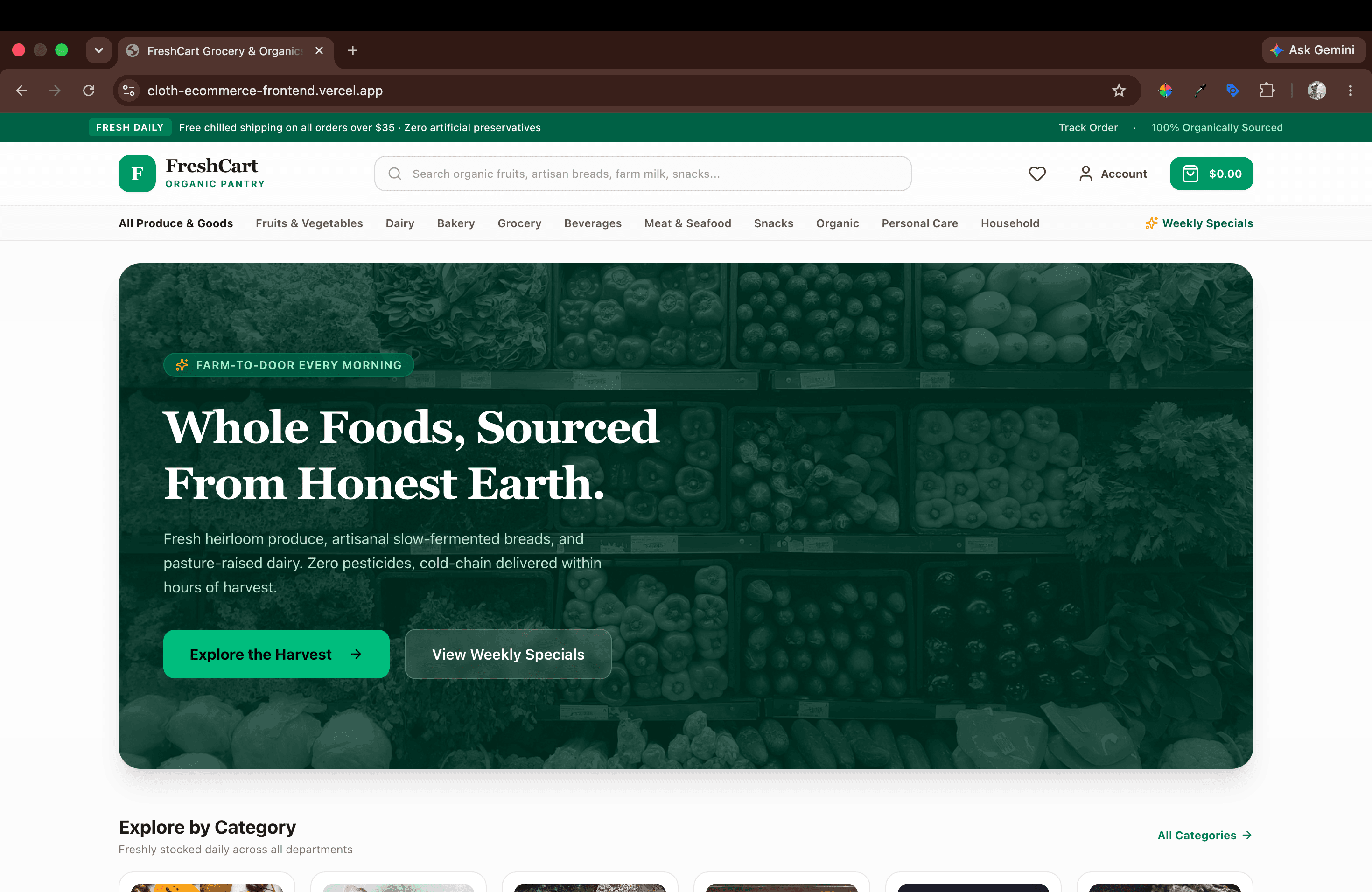Image resolution: width=1372 pixels, height=892 pixels.
Task: Open the Account user icon
Action: tap(1085, 174)
